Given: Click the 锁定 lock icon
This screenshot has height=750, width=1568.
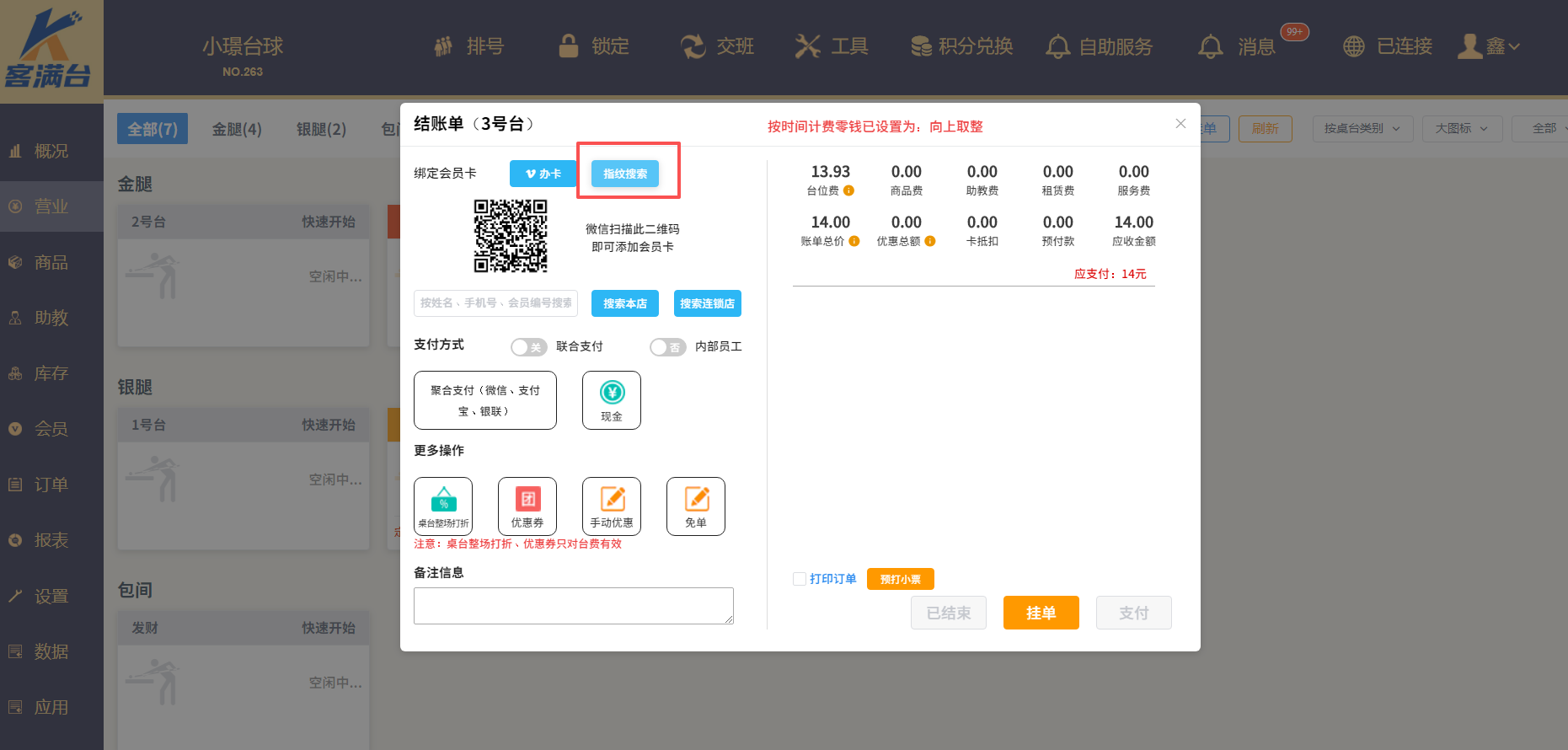Looking at the screenshot, I should tap(569, 46).
